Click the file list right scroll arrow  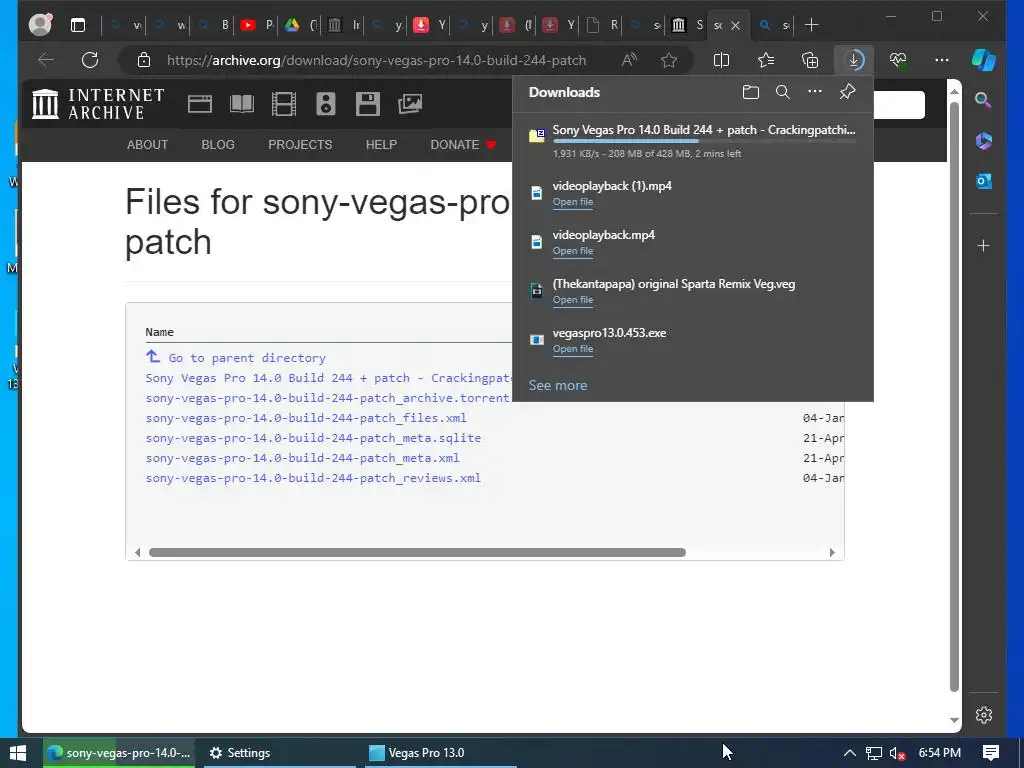pyautogui.click(x=832, y=552)
